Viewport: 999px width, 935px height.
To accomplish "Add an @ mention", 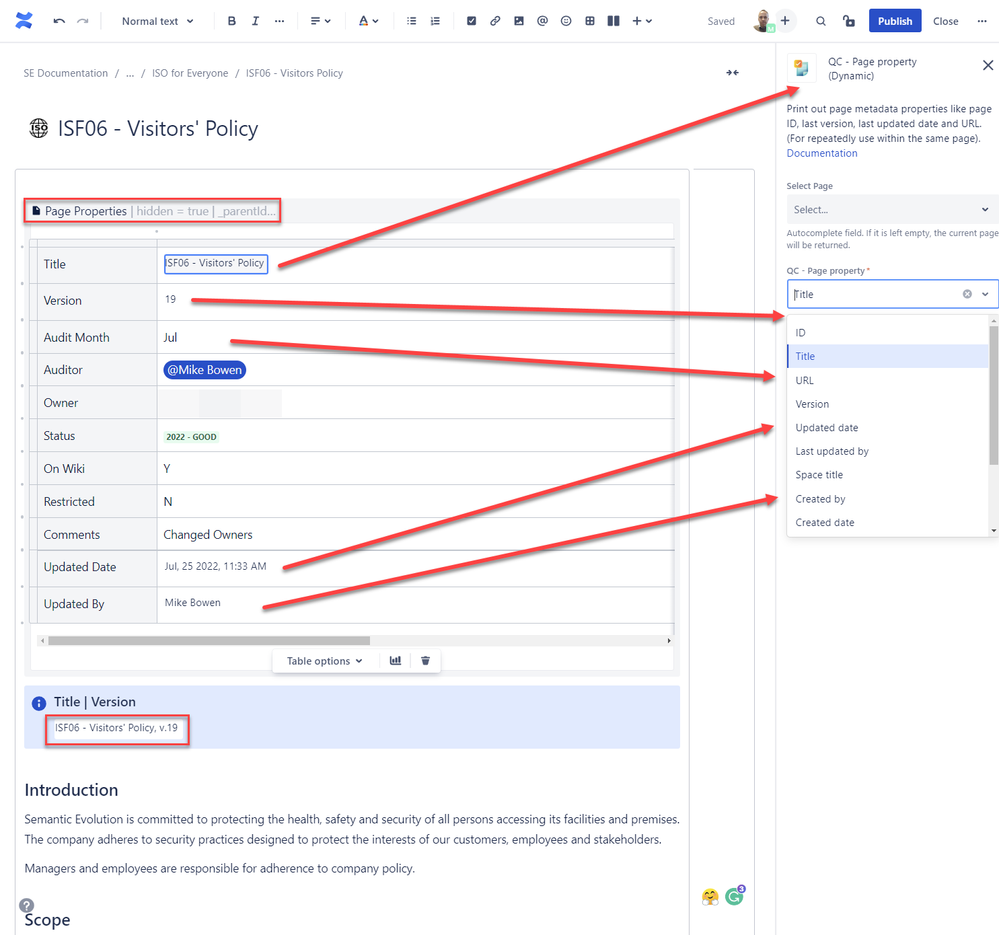I will pos(542,21).
